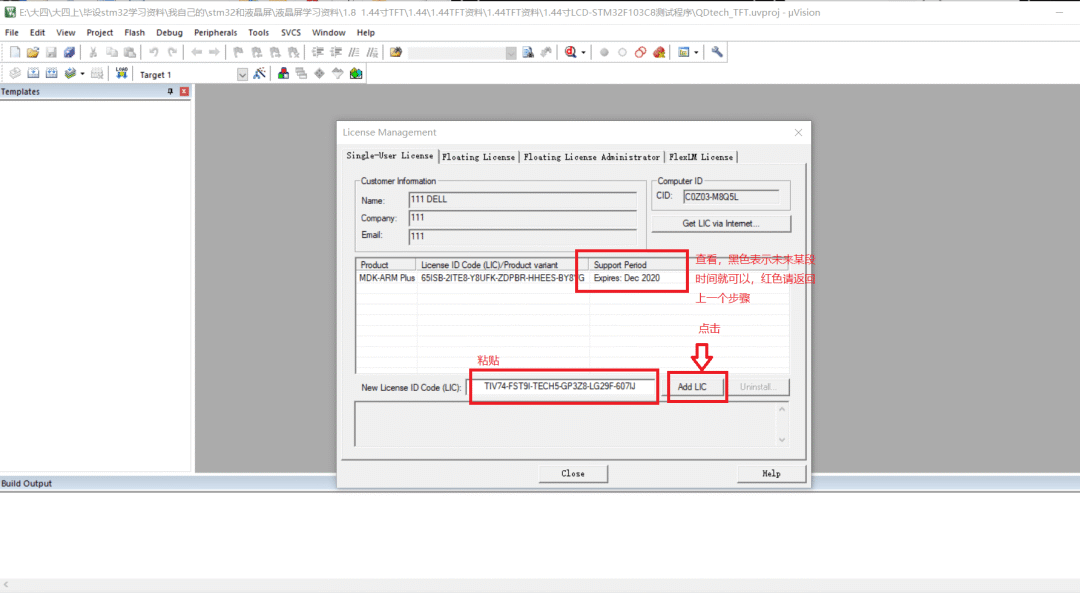Click the Batch Build icon with arrow
The width and height of the screenshot is (1080, 593).
70,74
